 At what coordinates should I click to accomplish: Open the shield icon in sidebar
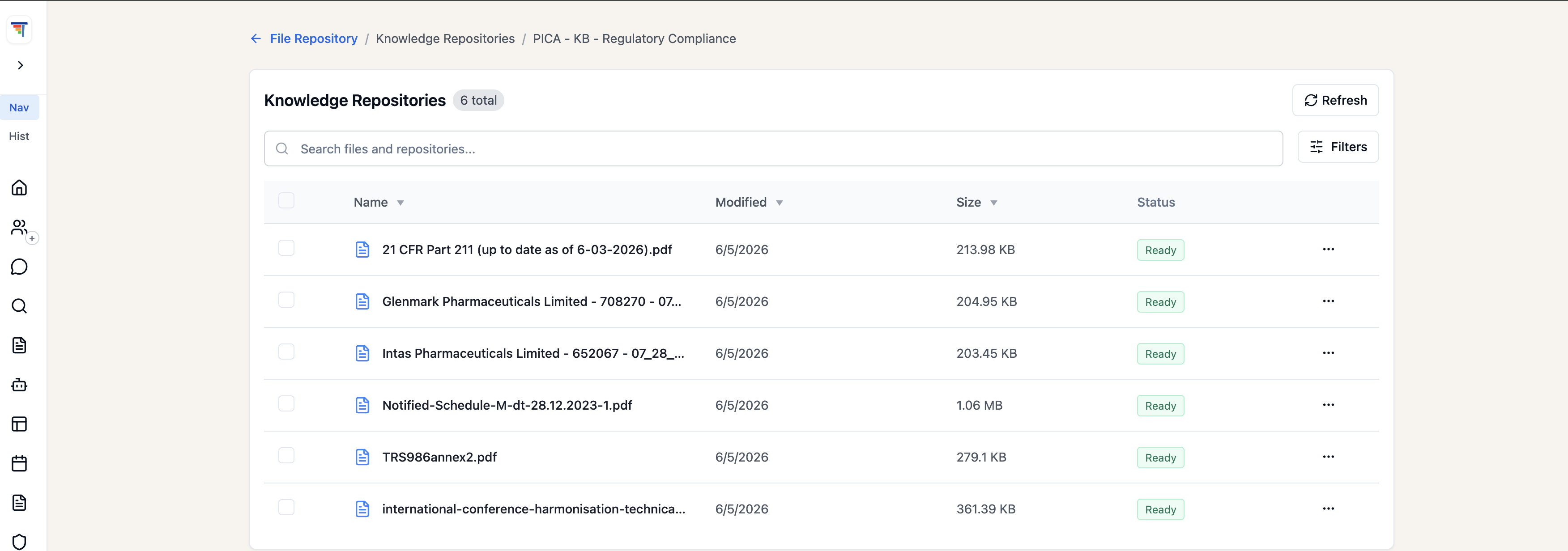click(x=20, y=541)
